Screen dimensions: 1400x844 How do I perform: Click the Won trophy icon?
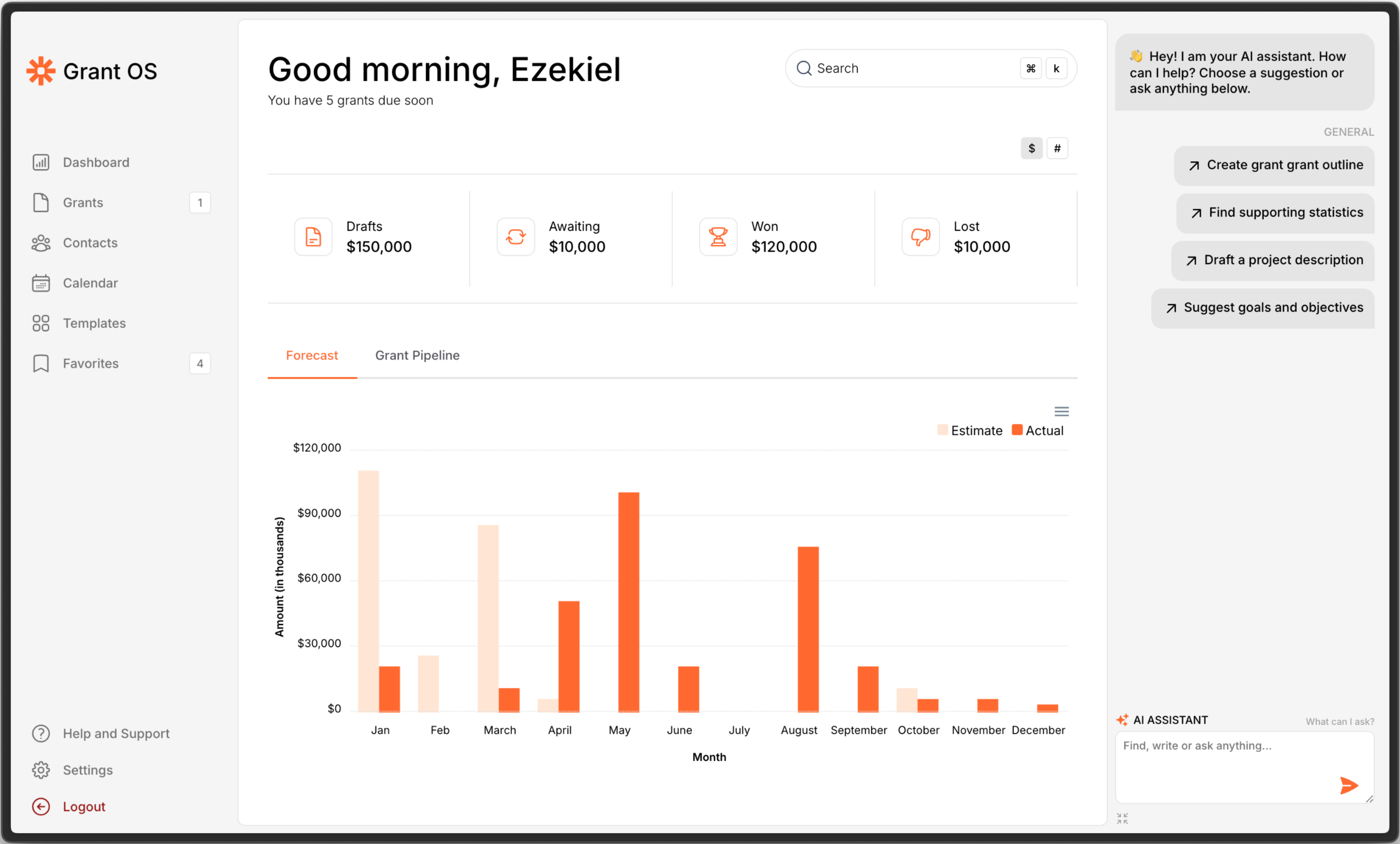coord(718,237)
